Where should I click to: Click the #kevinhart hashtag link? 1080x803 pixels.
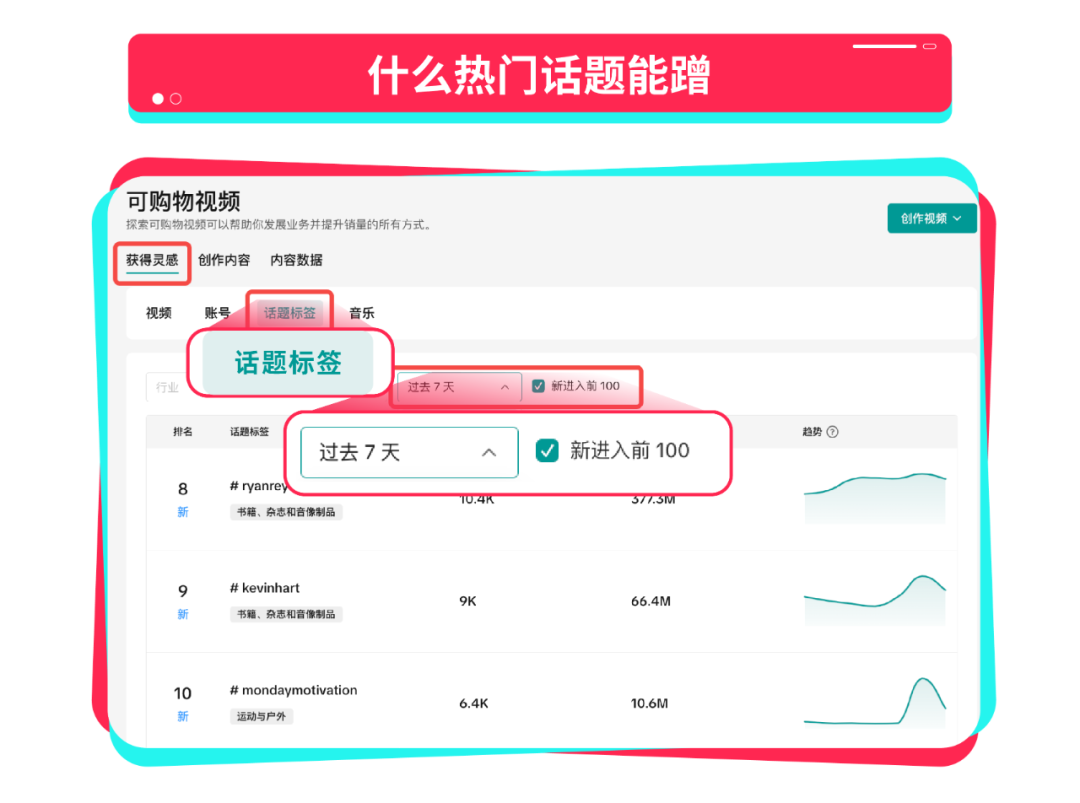pos(263,588)
